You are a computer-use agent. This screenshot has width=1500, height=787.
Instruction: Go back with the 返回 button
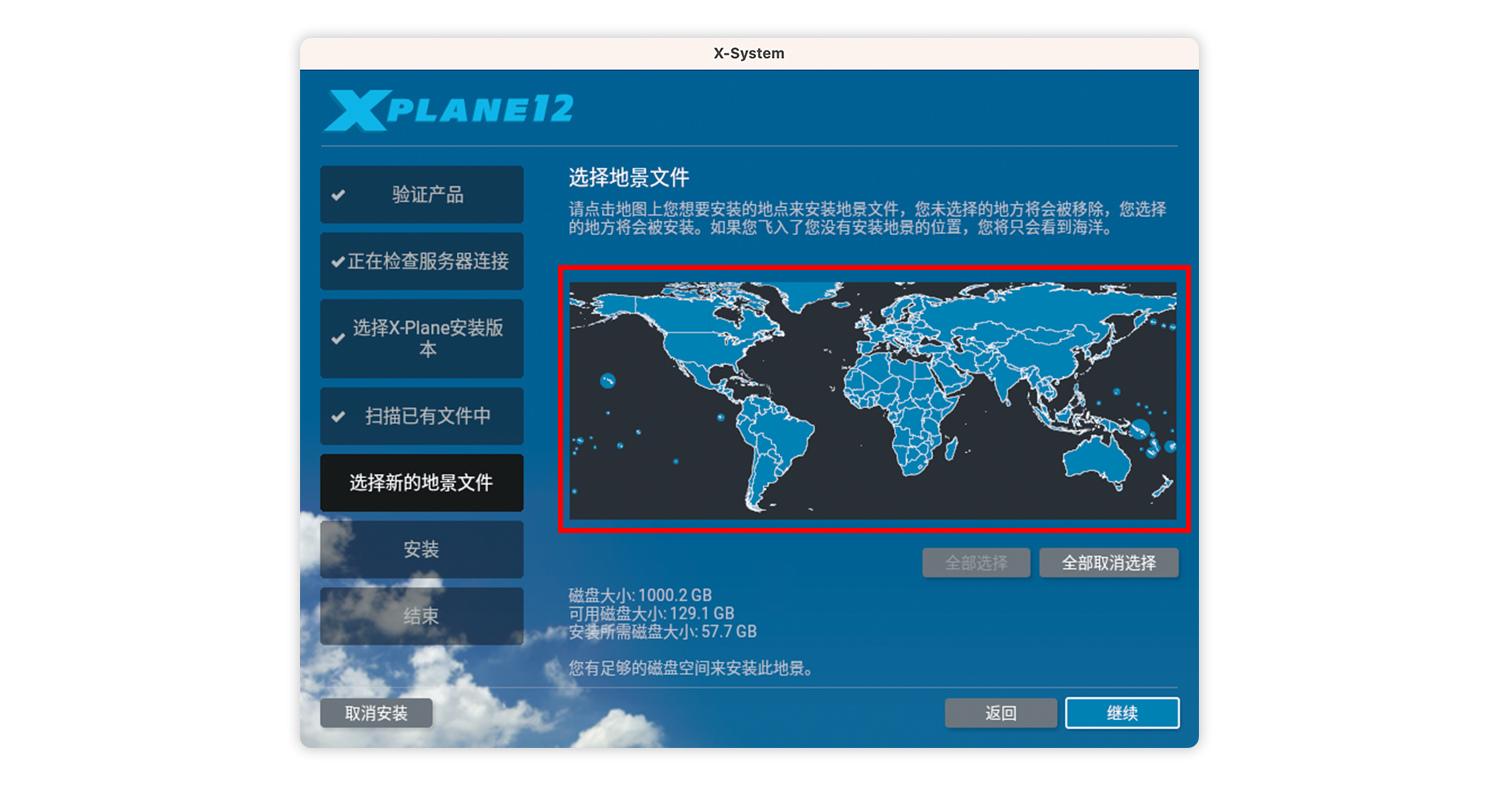[1001, 713]
